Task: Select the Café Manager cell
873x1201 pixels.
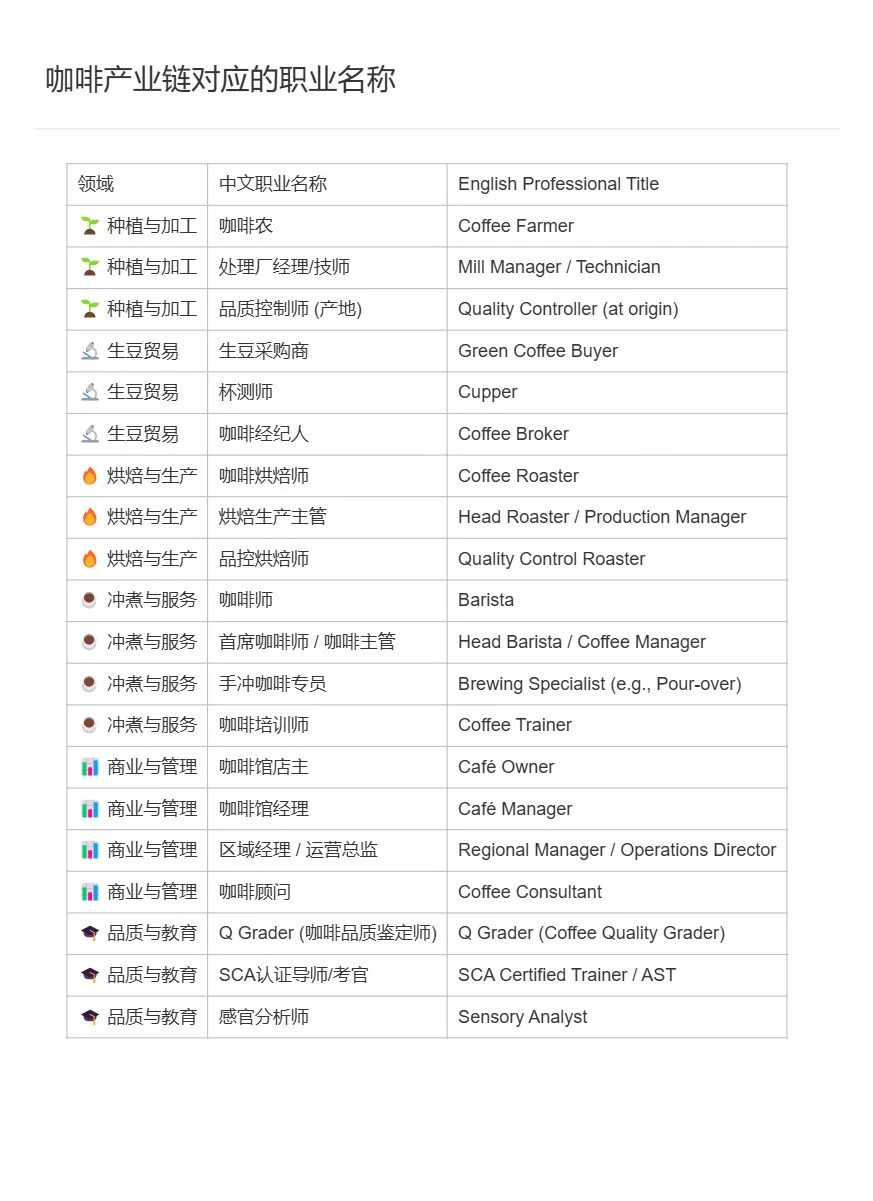Action: tap(617, 809)
